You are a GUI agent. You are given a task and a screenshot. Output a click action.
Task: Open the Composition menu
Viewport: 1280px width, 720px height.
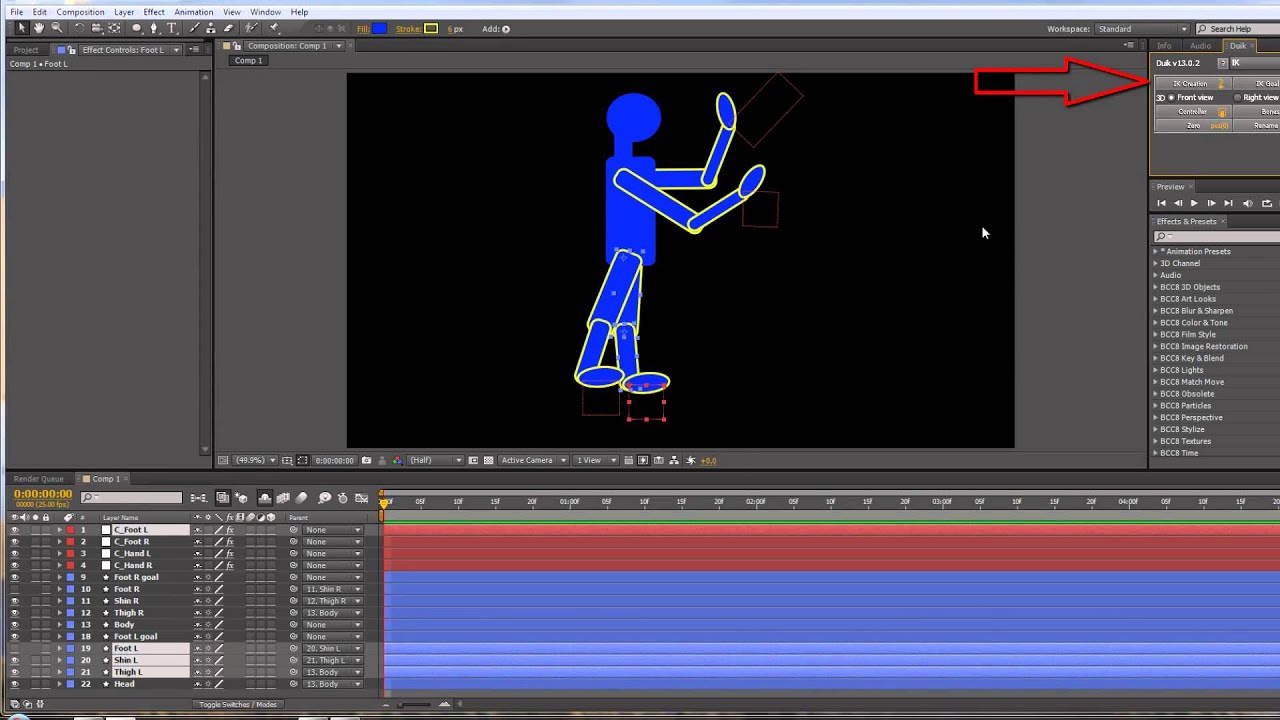pyautogui.click(x=80, y=12)
